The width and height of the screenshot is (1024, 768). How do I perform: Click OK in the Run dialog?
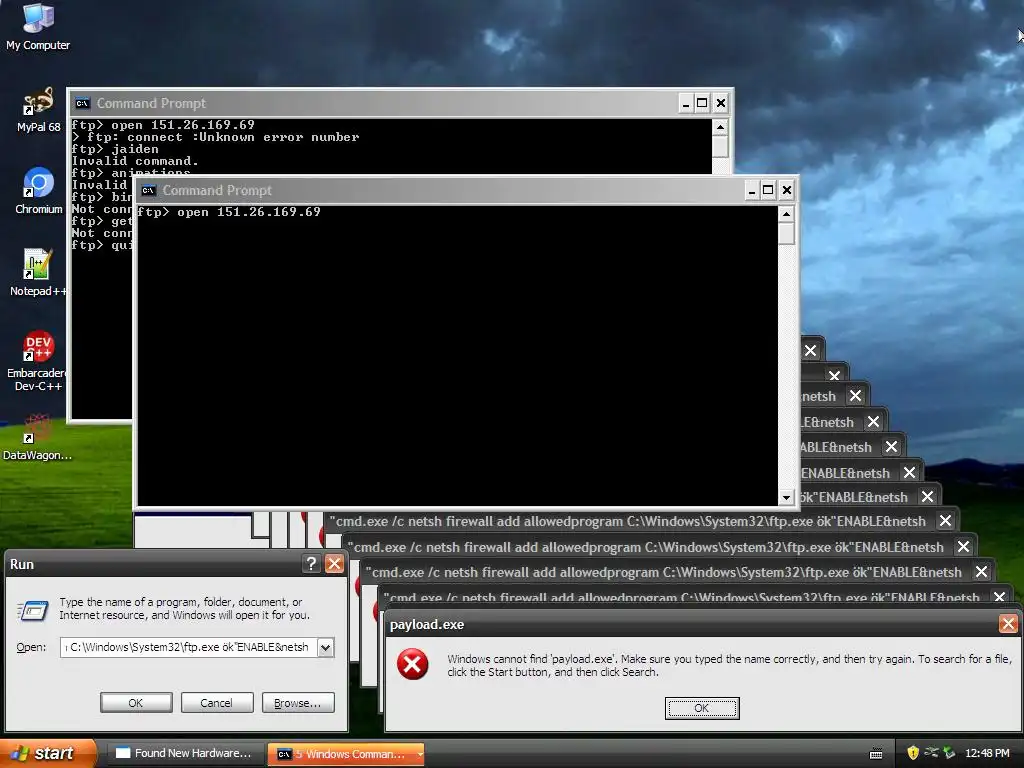tap(136, 703)
